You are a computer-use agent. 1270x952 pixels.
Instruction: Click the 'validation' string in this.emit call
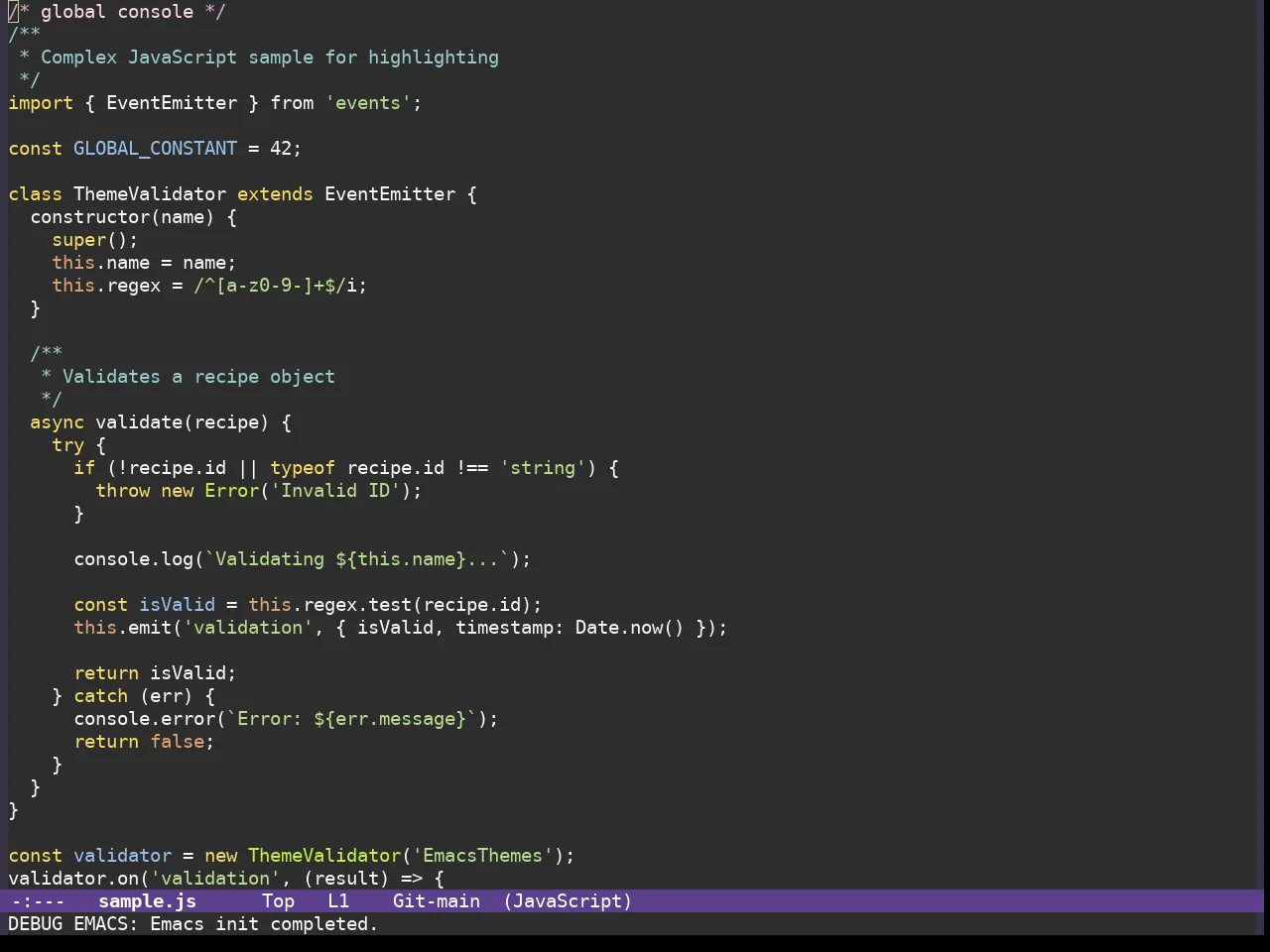coord(248,628)
